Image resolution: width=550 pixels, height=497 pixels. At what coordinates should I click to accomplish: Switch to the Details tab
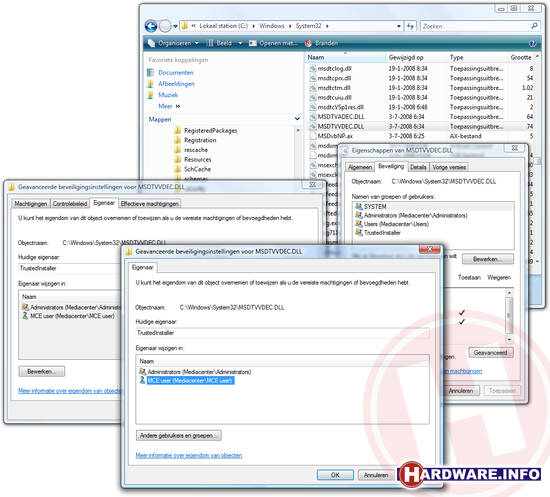(418, 167)
